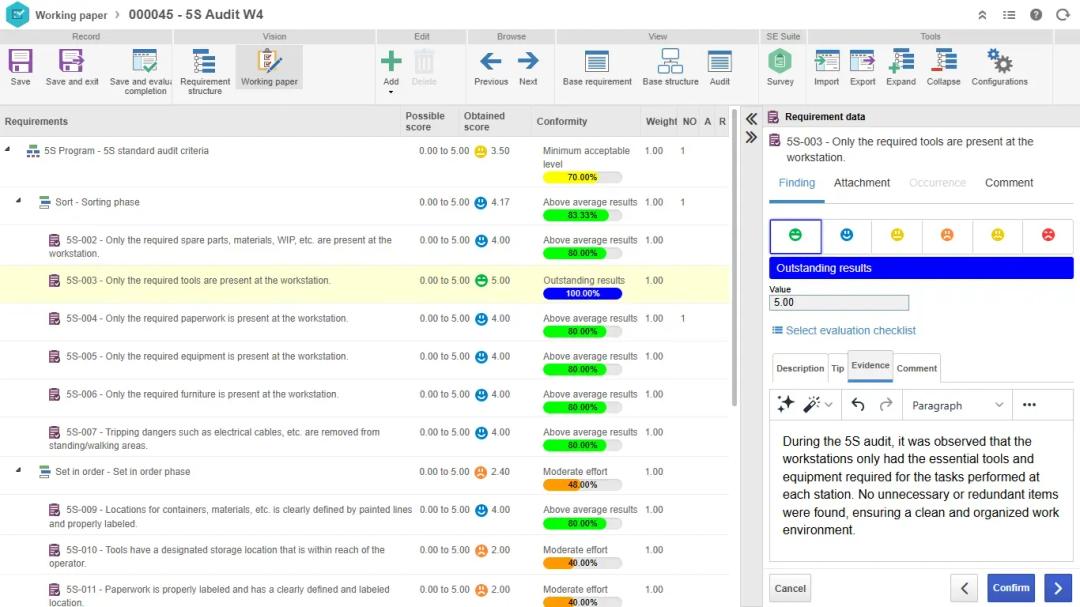Open the Requirement structure view
This screenshot has height=607, width=1080.
204,62
